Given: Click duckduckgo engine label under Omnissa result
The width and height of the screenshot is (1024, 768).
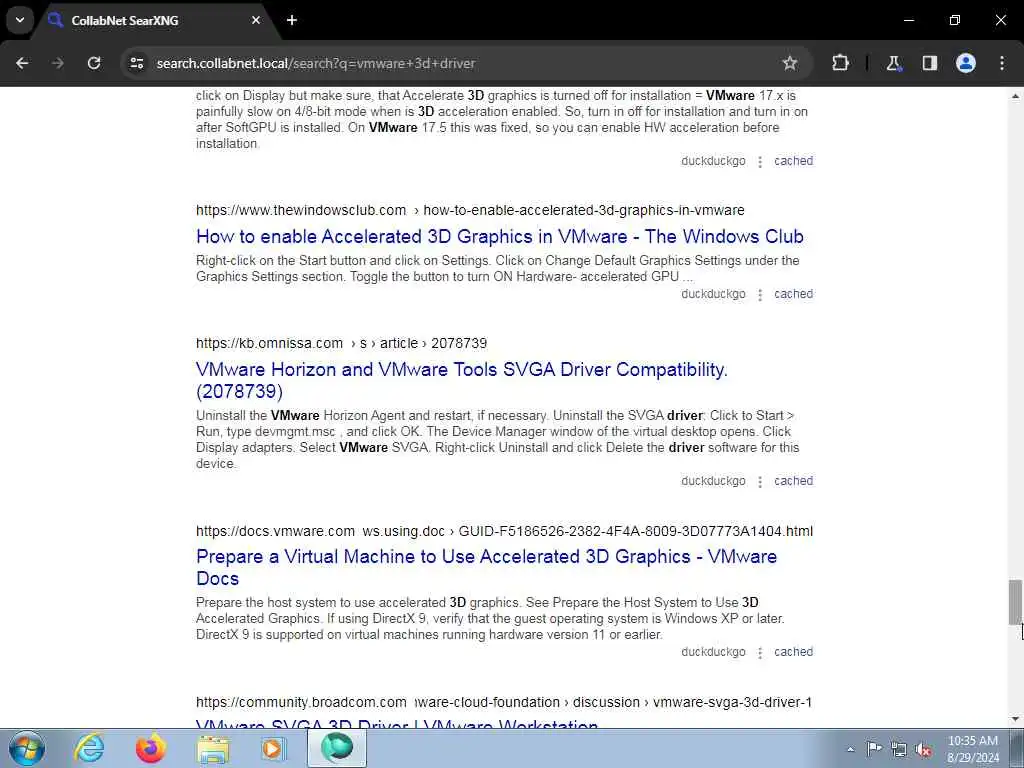Looking at the screenshot, I should pos(713,481).
